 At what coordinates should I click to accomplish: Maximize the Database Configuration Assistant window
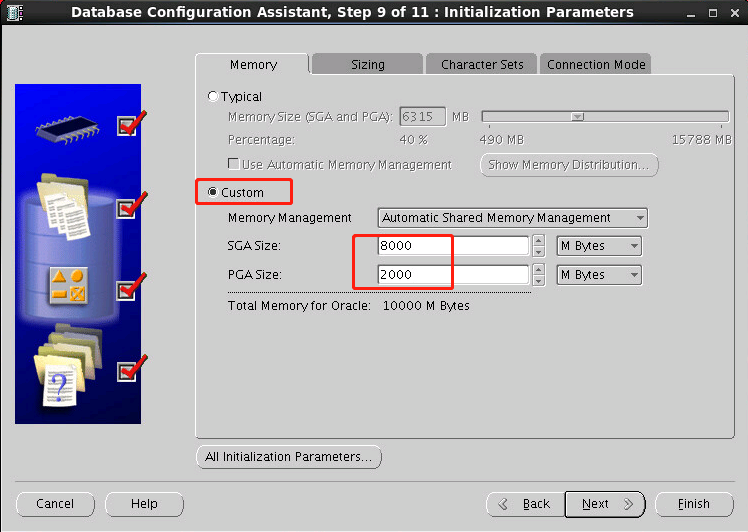pos(713,13)
